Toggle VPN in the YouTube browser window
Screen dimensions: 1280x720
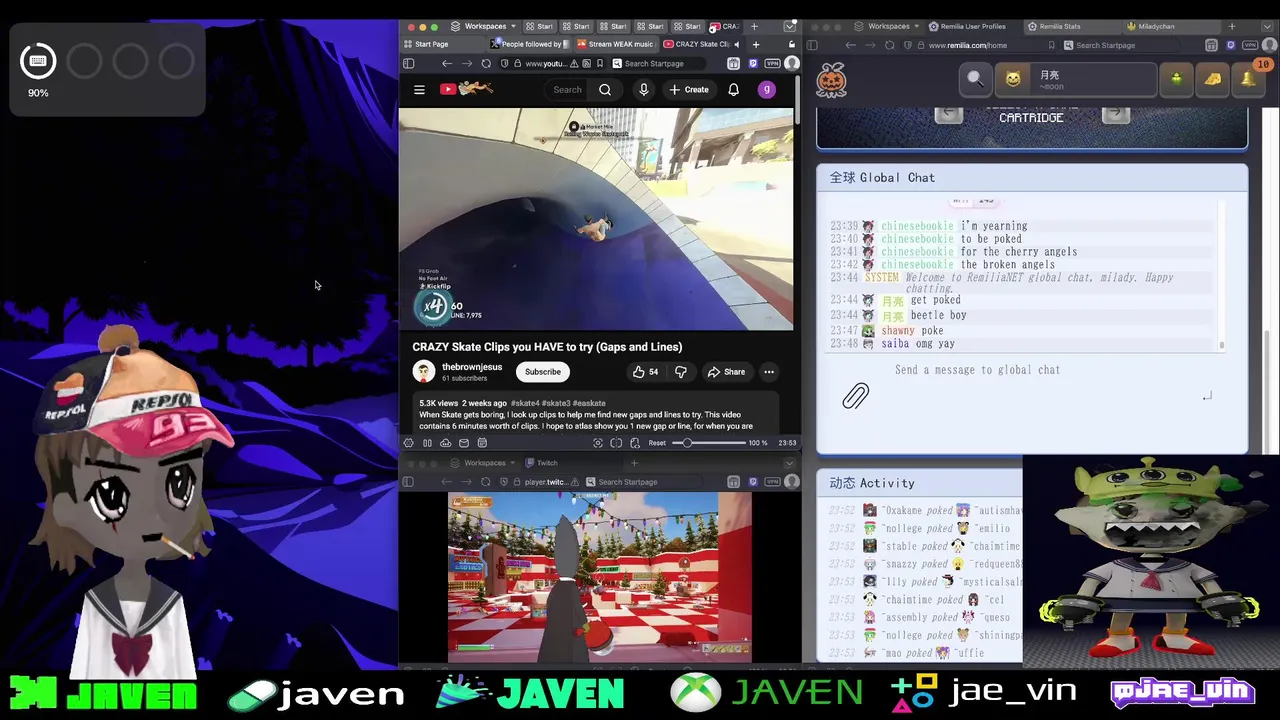pyautogui.click(x=773, y=63)
